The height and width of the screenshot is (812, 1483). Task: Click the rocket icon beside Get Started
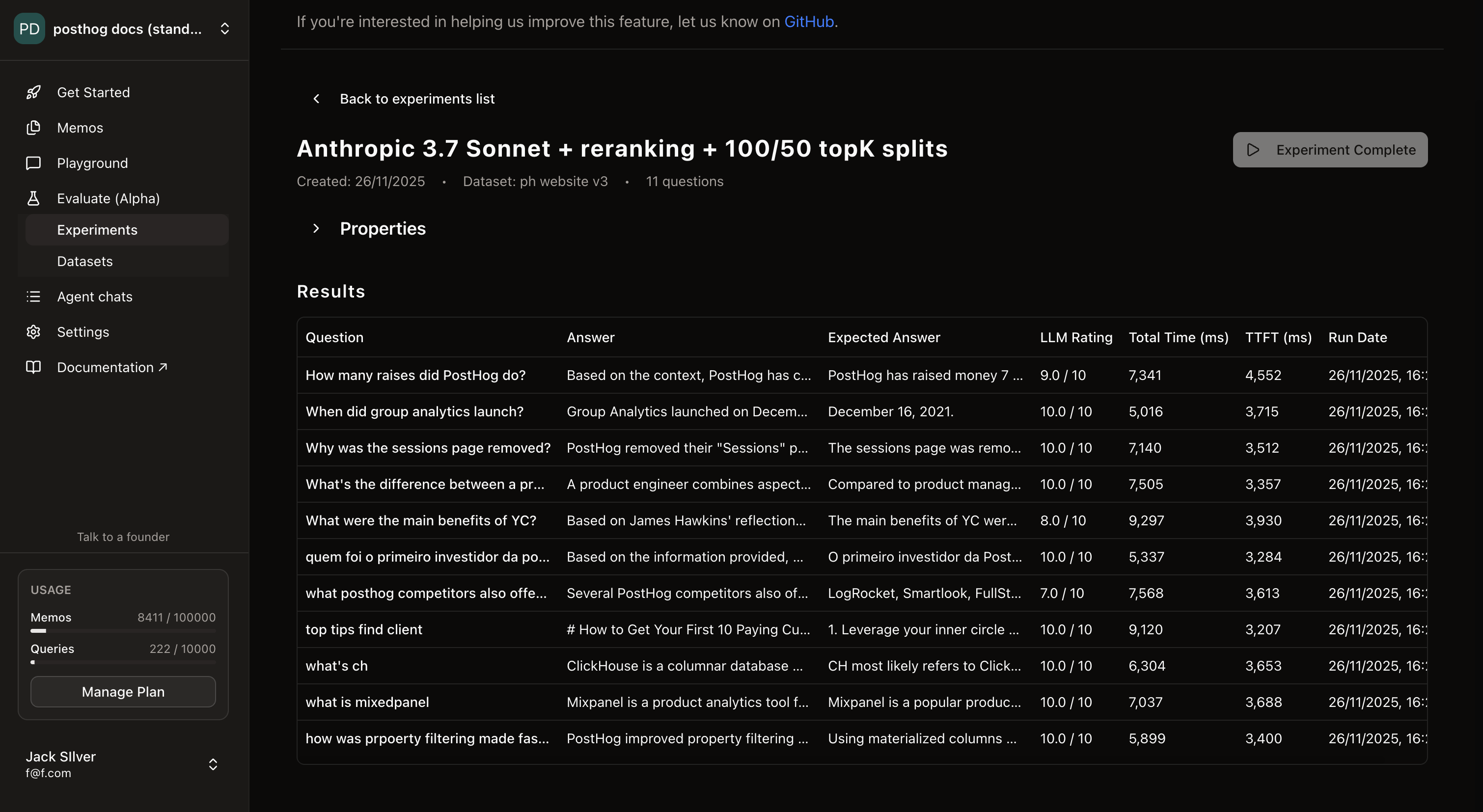click(x=33, y=92)
